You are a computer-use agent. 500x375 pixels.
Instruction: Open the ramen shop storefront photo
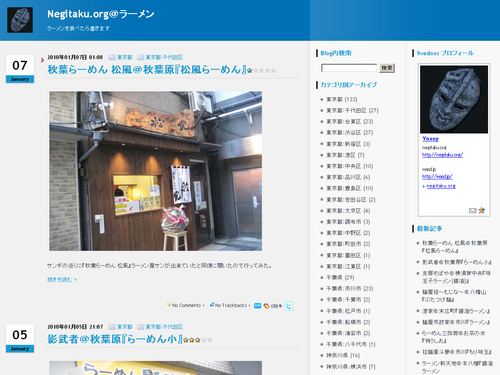156,171
